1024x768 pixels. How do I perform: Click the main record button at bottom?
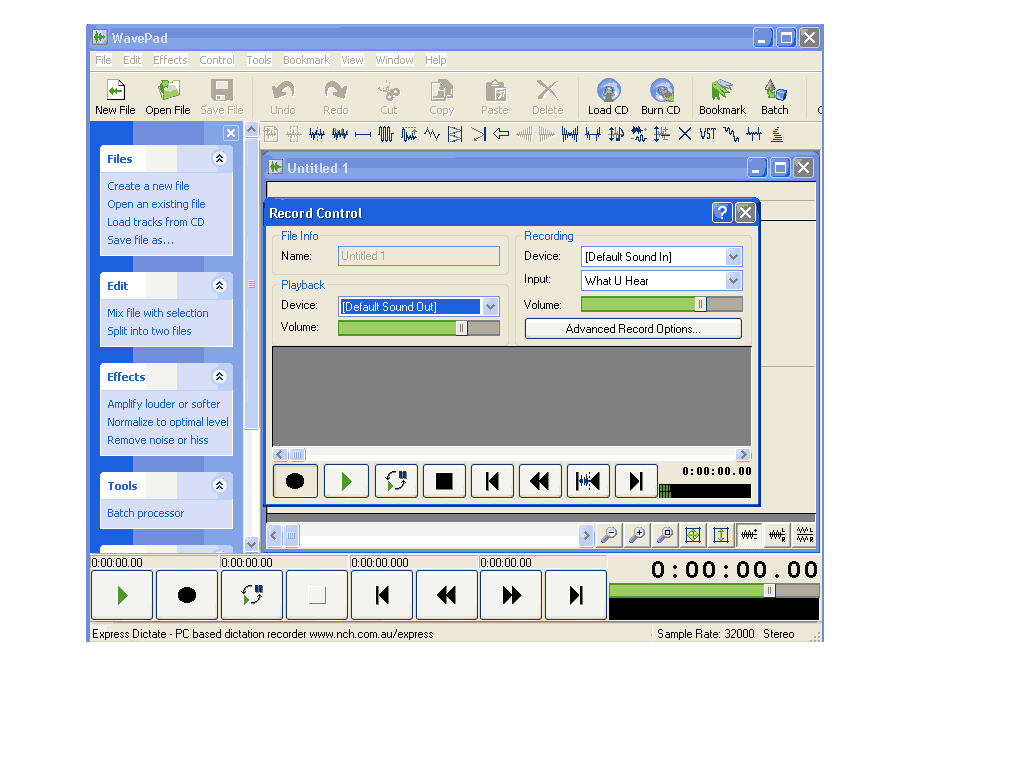tap(187, 595)
